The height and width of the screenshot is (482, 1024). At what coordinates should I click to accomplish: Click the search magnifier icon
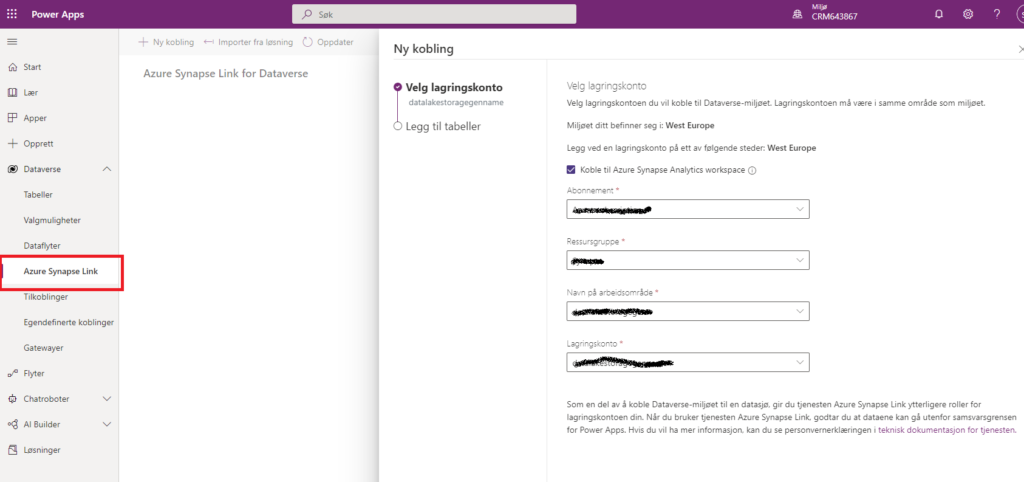point(306,14)
